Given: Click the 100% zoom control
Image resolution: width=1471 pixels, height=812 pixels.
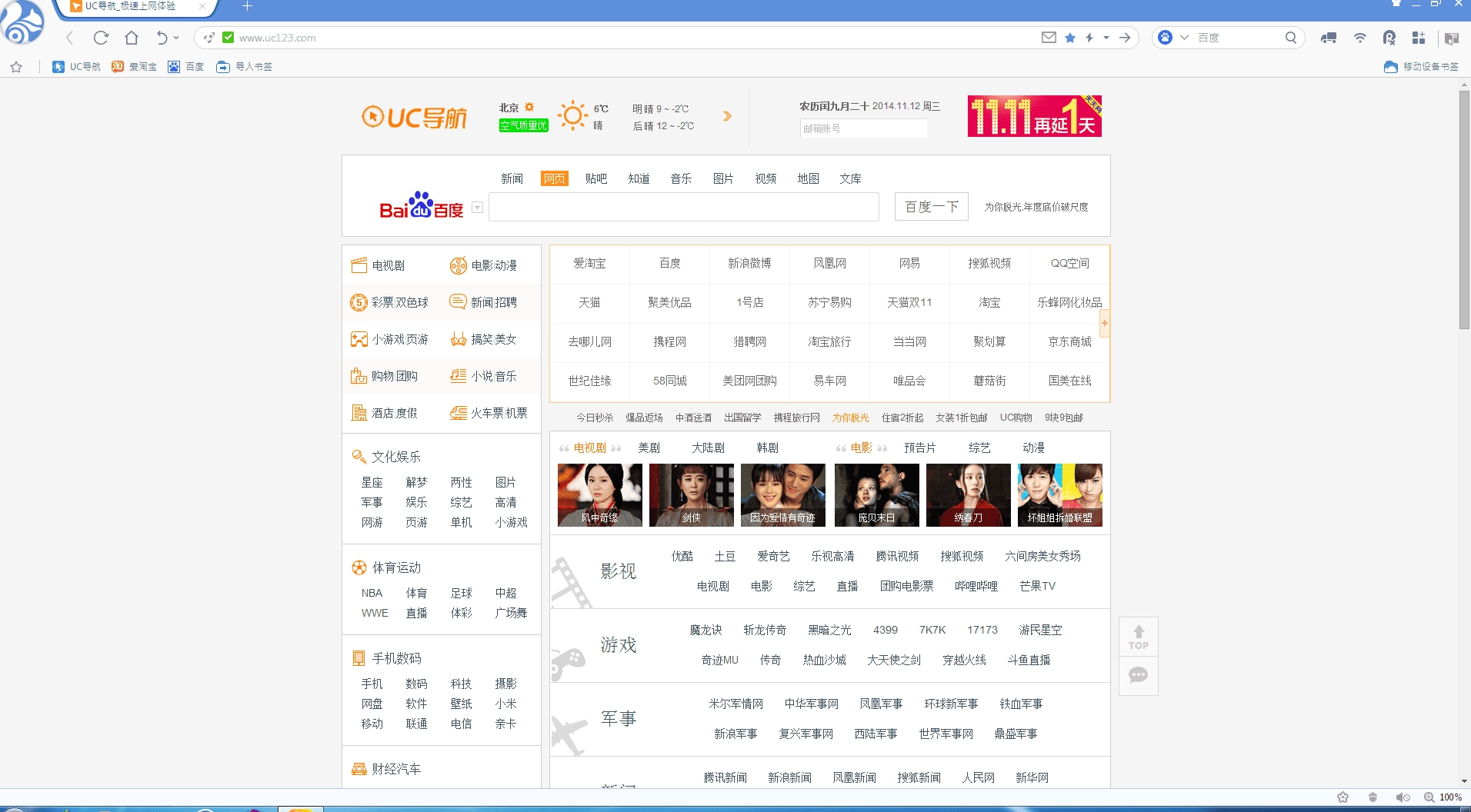Looking at the screenshot, I should coord(1443,797).
